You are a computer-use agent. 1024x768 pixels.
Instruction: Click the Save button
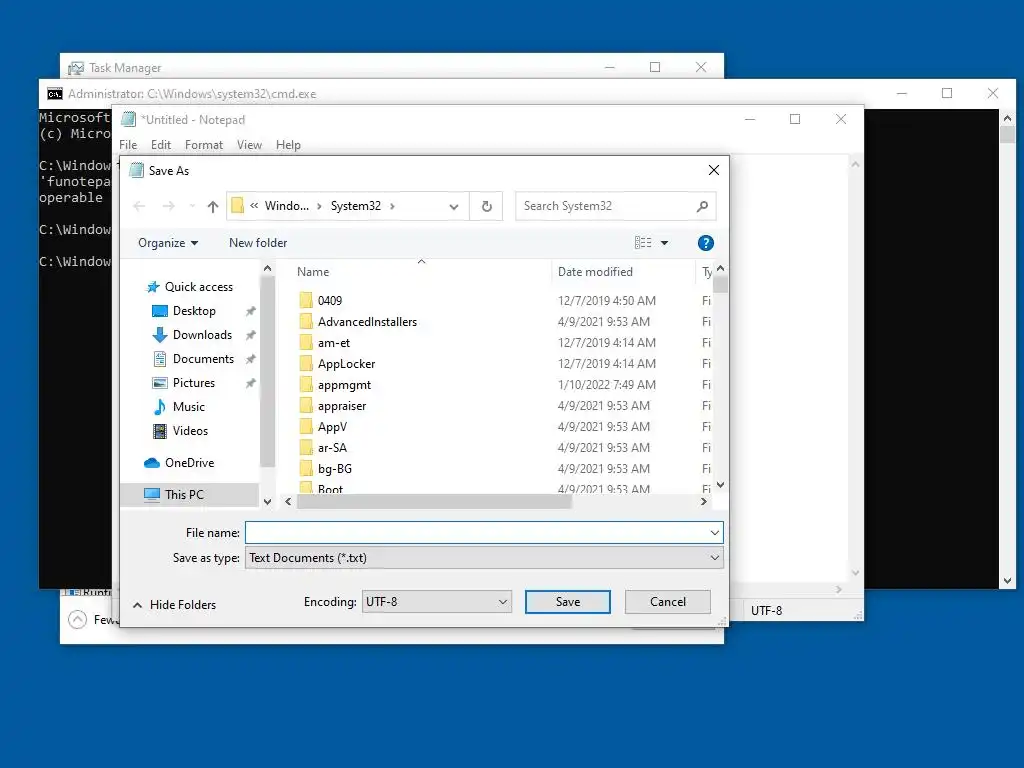click(x=568, y=601)
